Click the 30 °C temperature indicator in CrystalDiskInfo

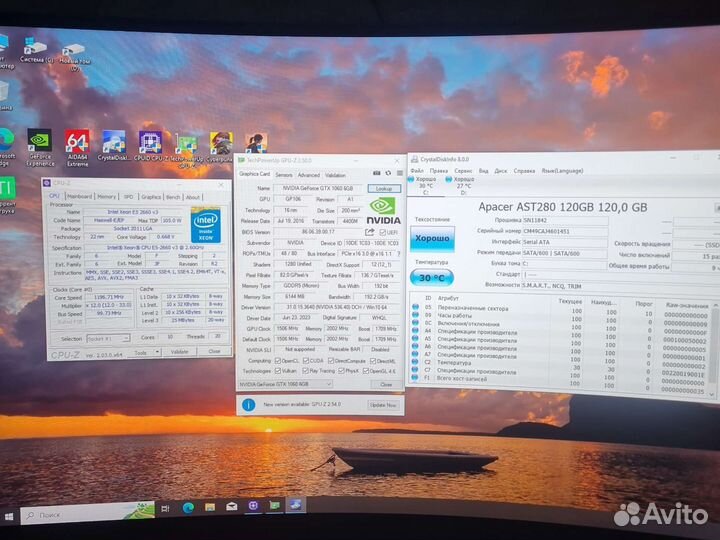click(432, 278)
